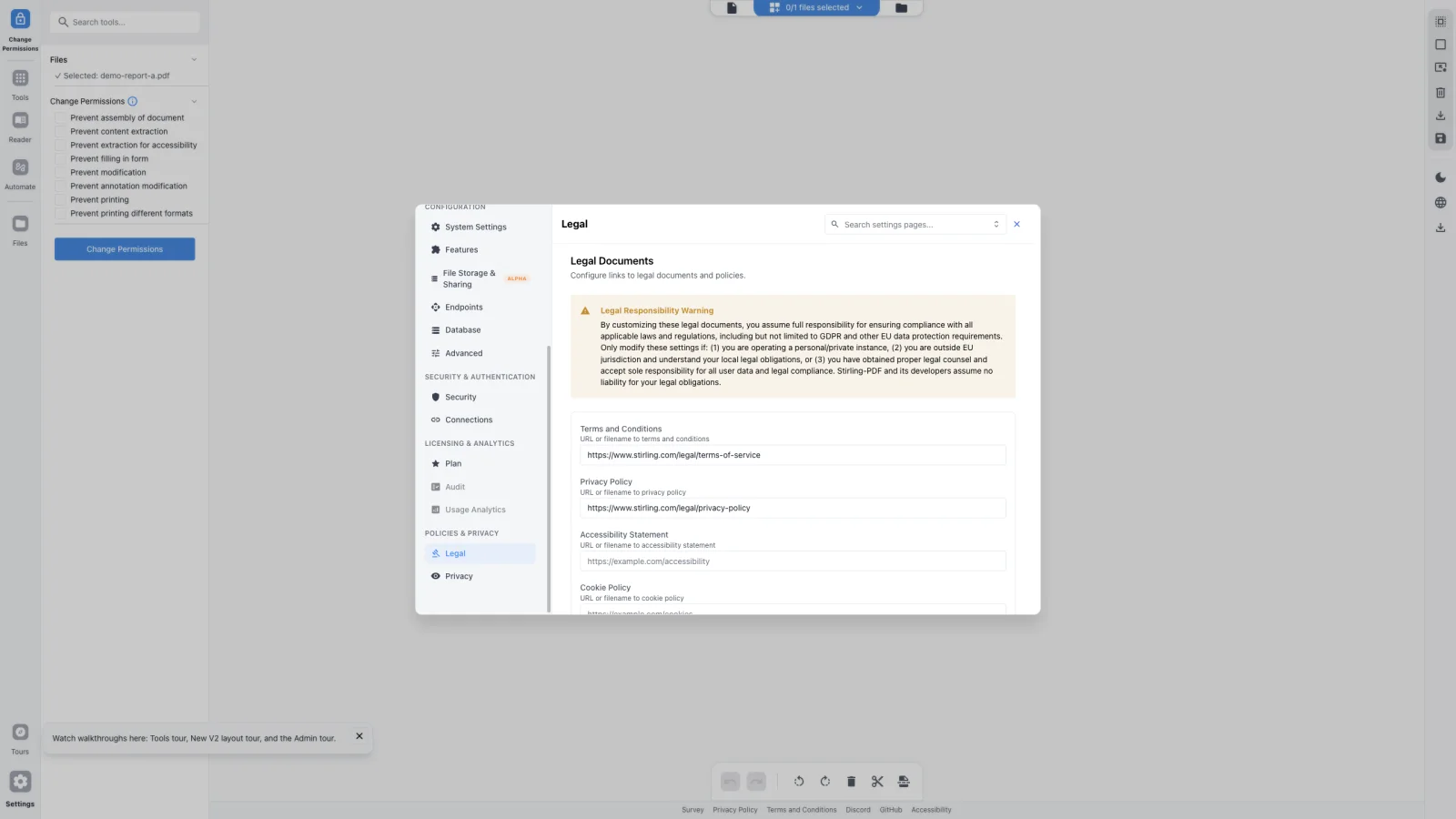Open Security settings page
The image size is (1456, 819).
480,398
